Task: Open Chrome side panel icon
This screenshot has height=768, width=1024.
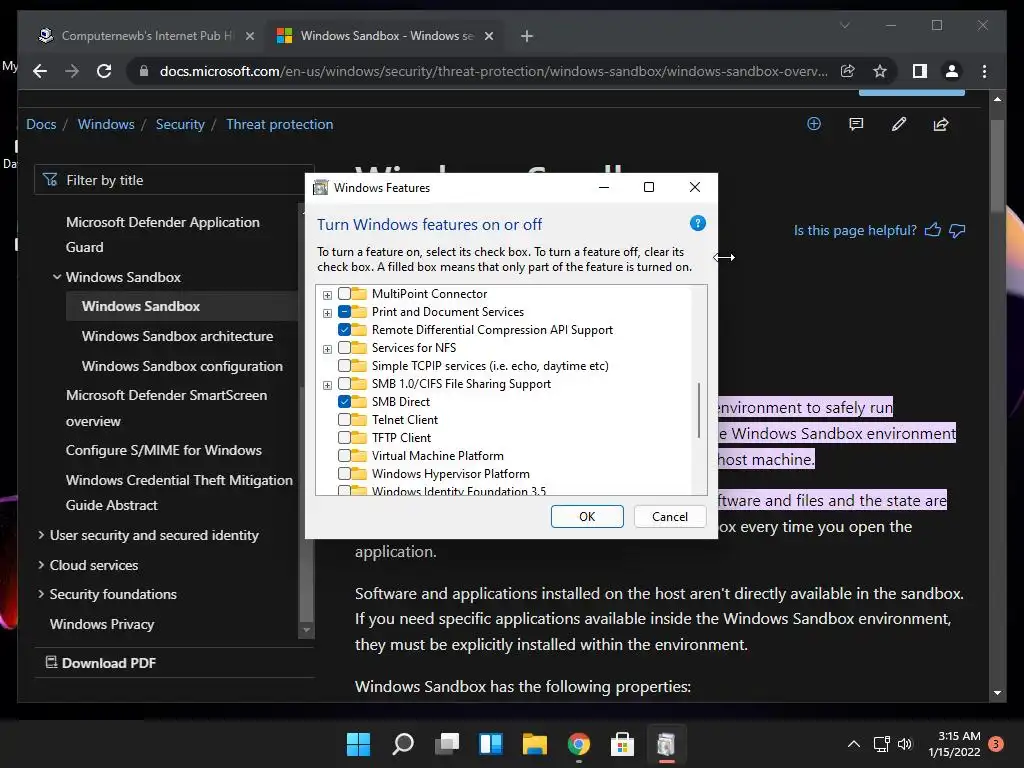Action: [x=920, y=71]
